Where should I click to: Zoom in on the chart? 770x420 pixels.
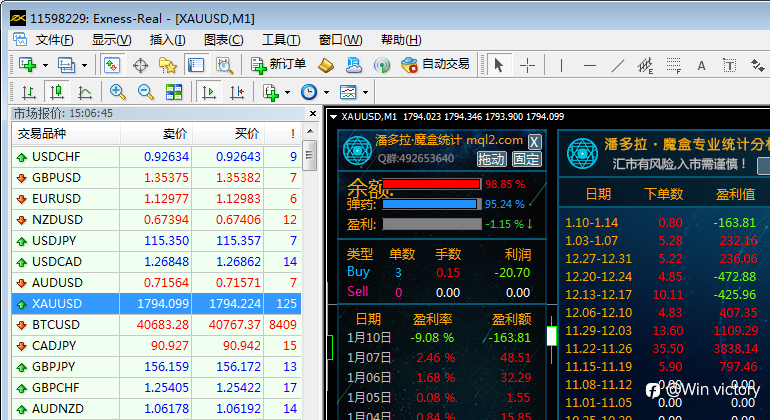[x=118, y=92]
